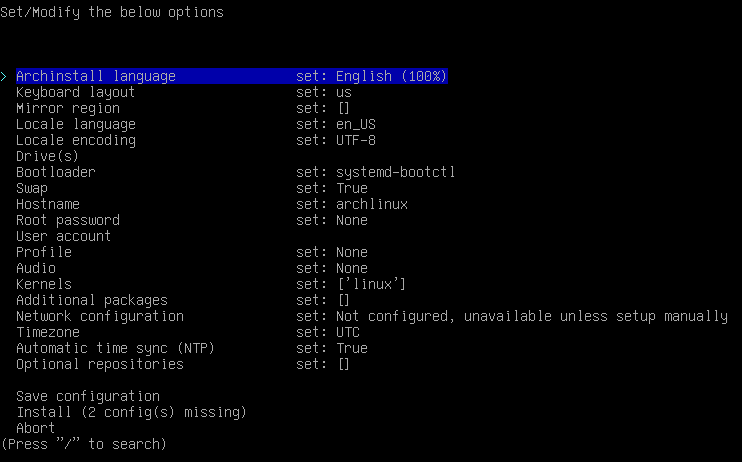Select the Additional packages entry
This screenshot has height=462, width=742.
point(92,300)
